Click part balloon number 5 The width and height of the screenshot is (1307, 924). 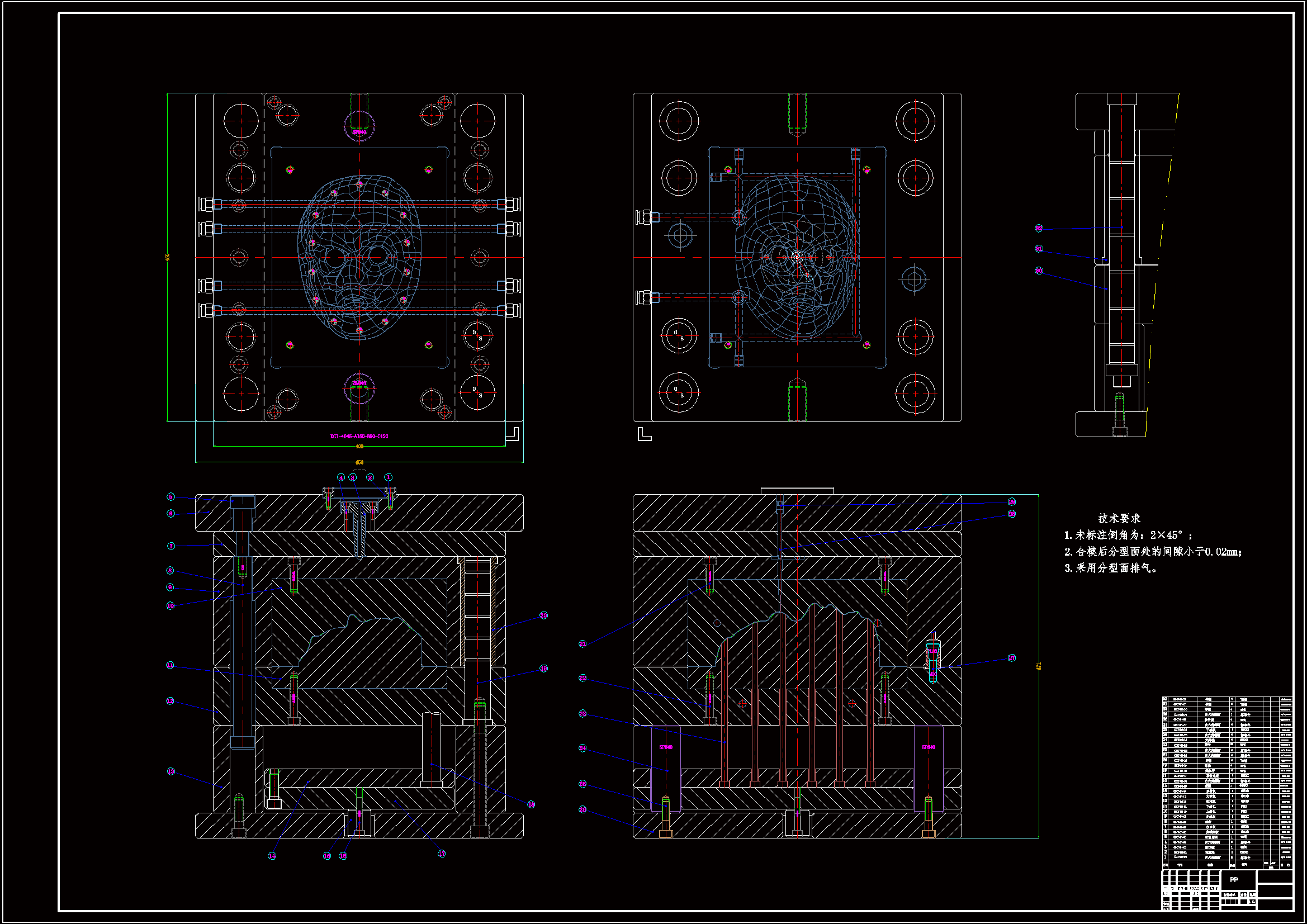pyautogui.click(x=171, y=497)
